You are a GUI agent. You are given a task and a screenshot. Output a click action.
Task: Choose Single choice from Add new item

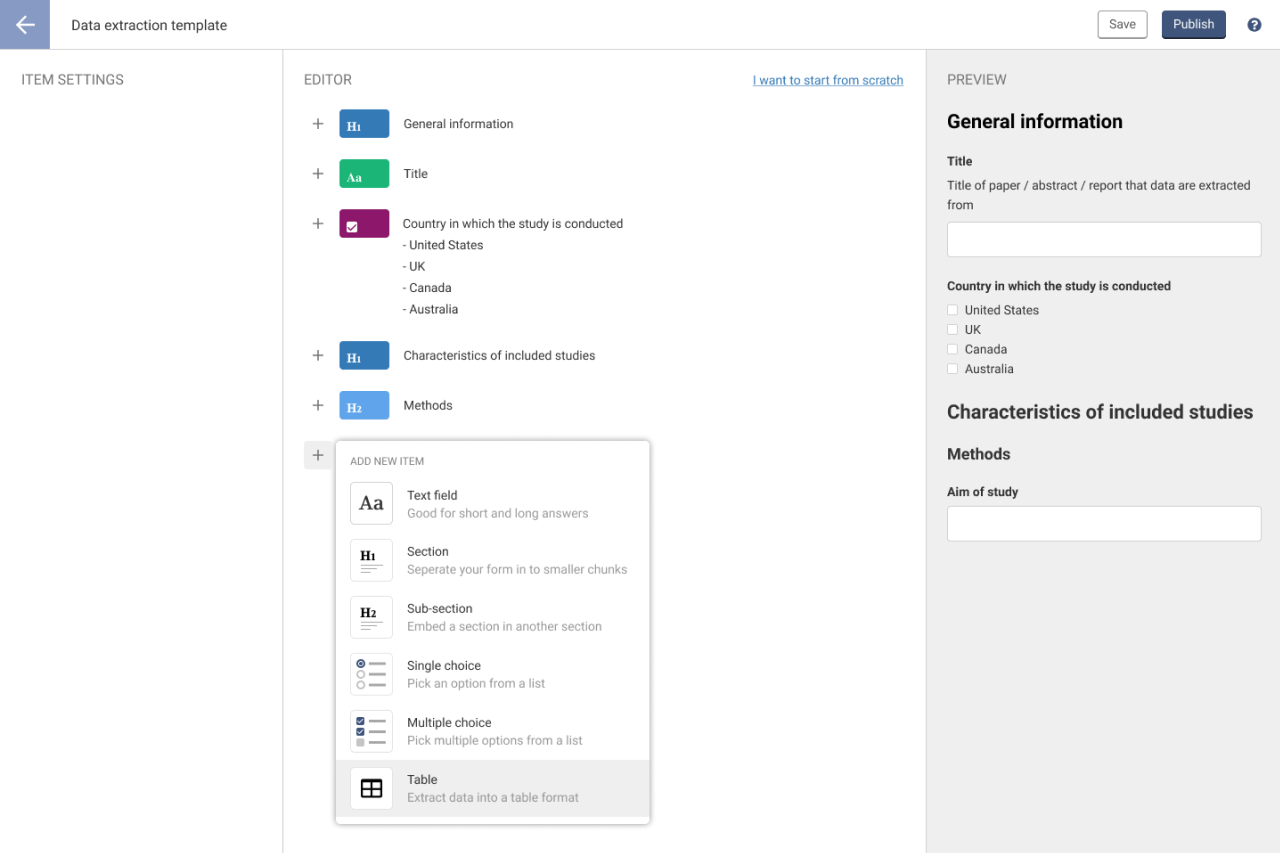(493, 675)
